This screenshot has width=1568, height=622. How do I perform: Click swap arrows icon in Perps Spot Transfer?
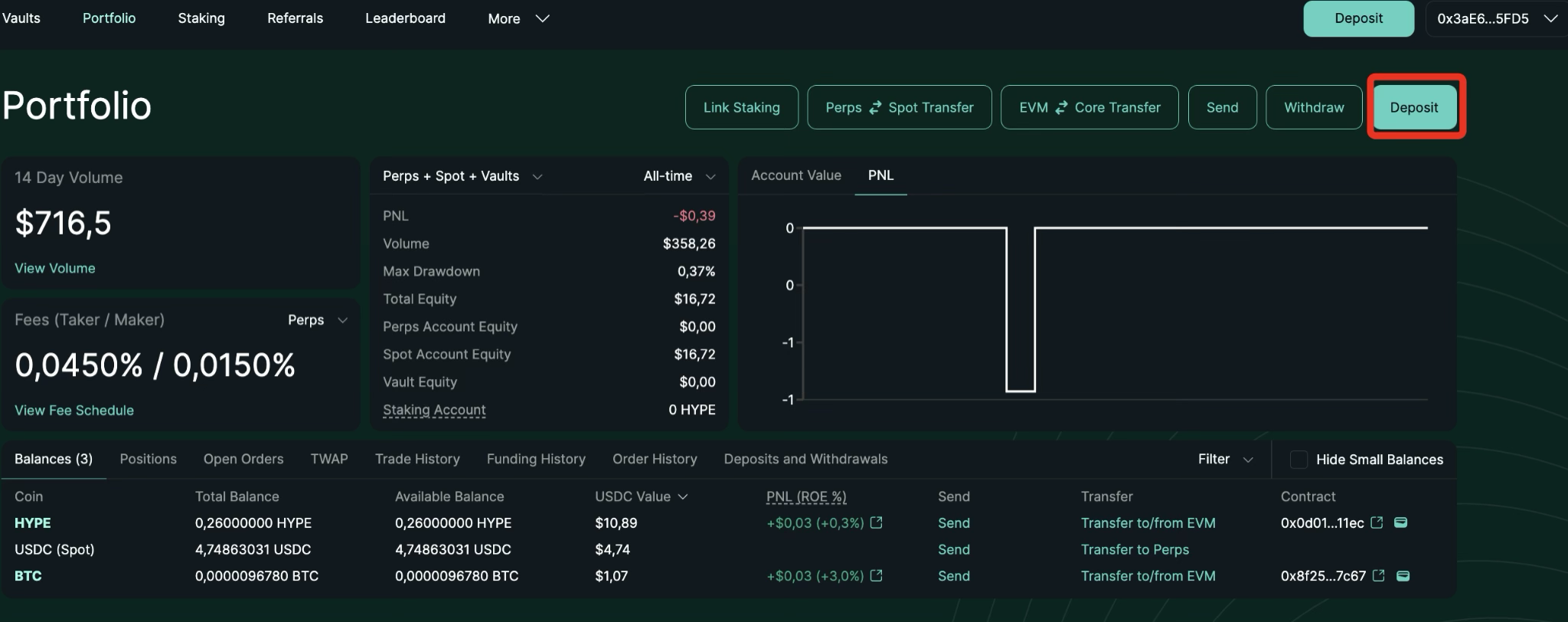point(875,108)
